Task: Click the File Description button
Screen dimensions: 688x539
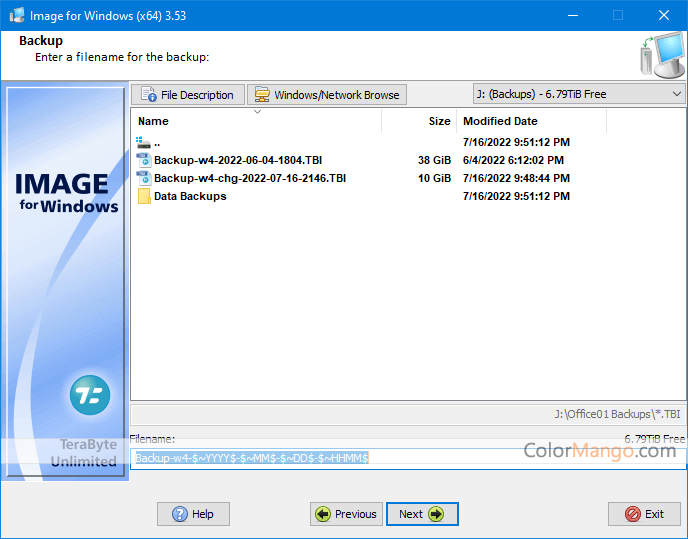Action: coord(188,95)
